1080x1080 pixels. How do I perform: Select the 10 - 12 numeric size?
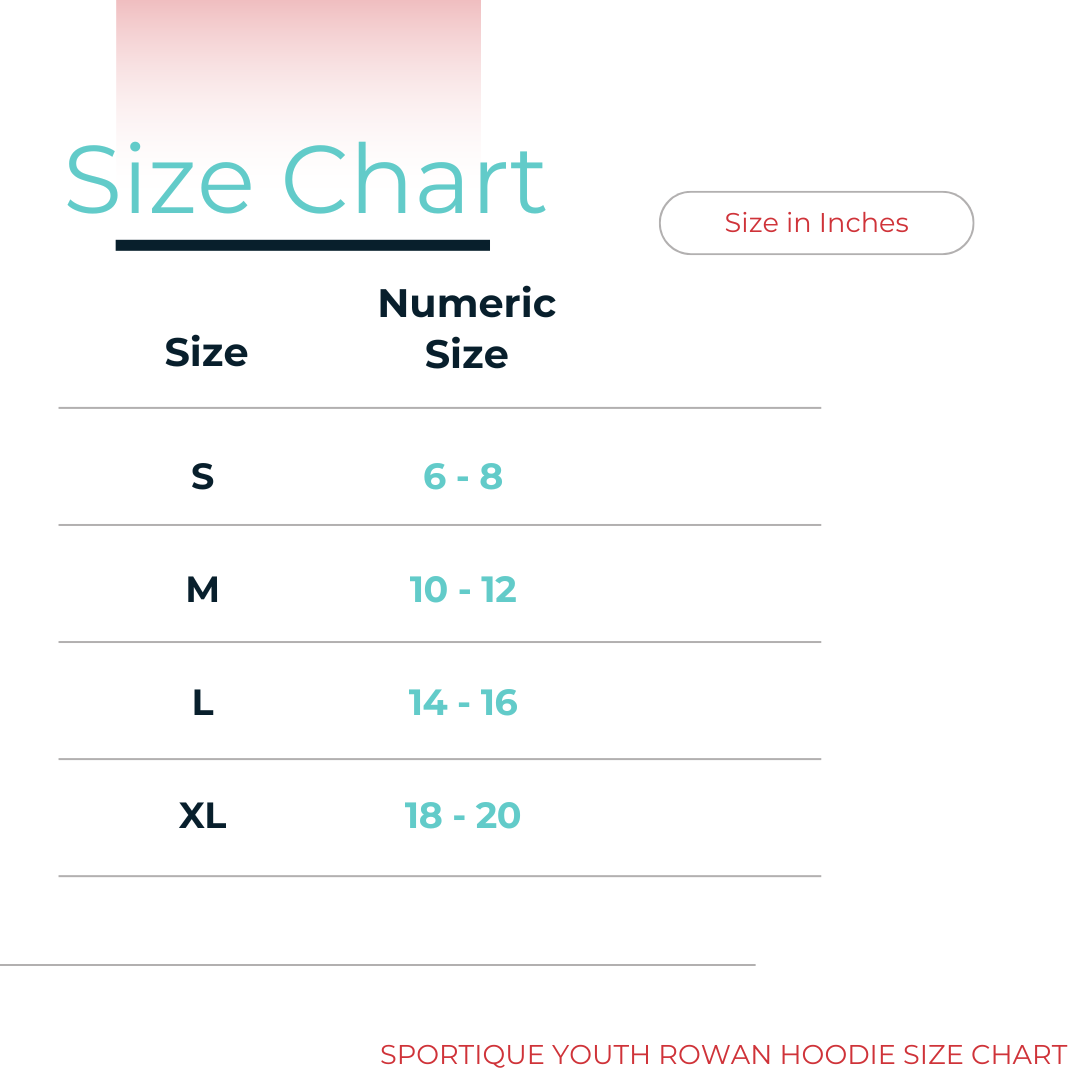pos(463,590)
